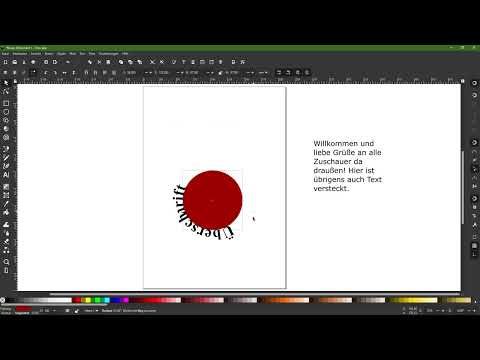
Task: Flip selected object horizontally
Action: point(65,72)
